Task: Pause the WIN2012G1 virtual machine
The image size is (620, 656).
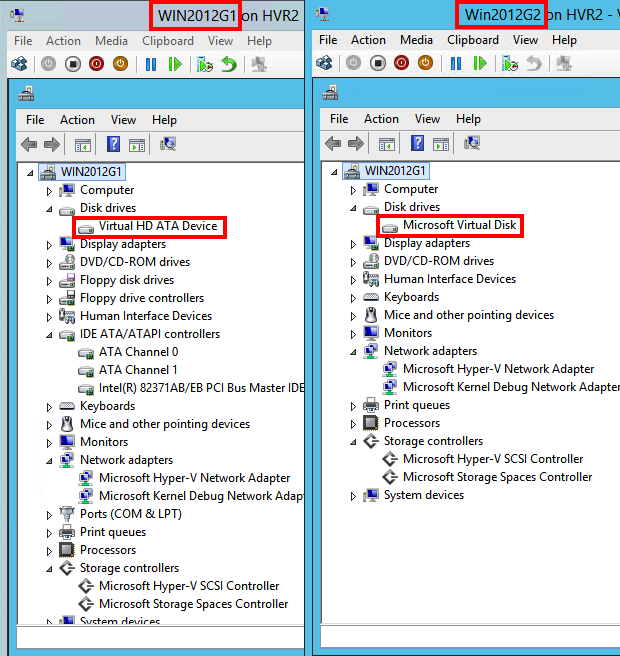Action: click(x=151, y=64)
